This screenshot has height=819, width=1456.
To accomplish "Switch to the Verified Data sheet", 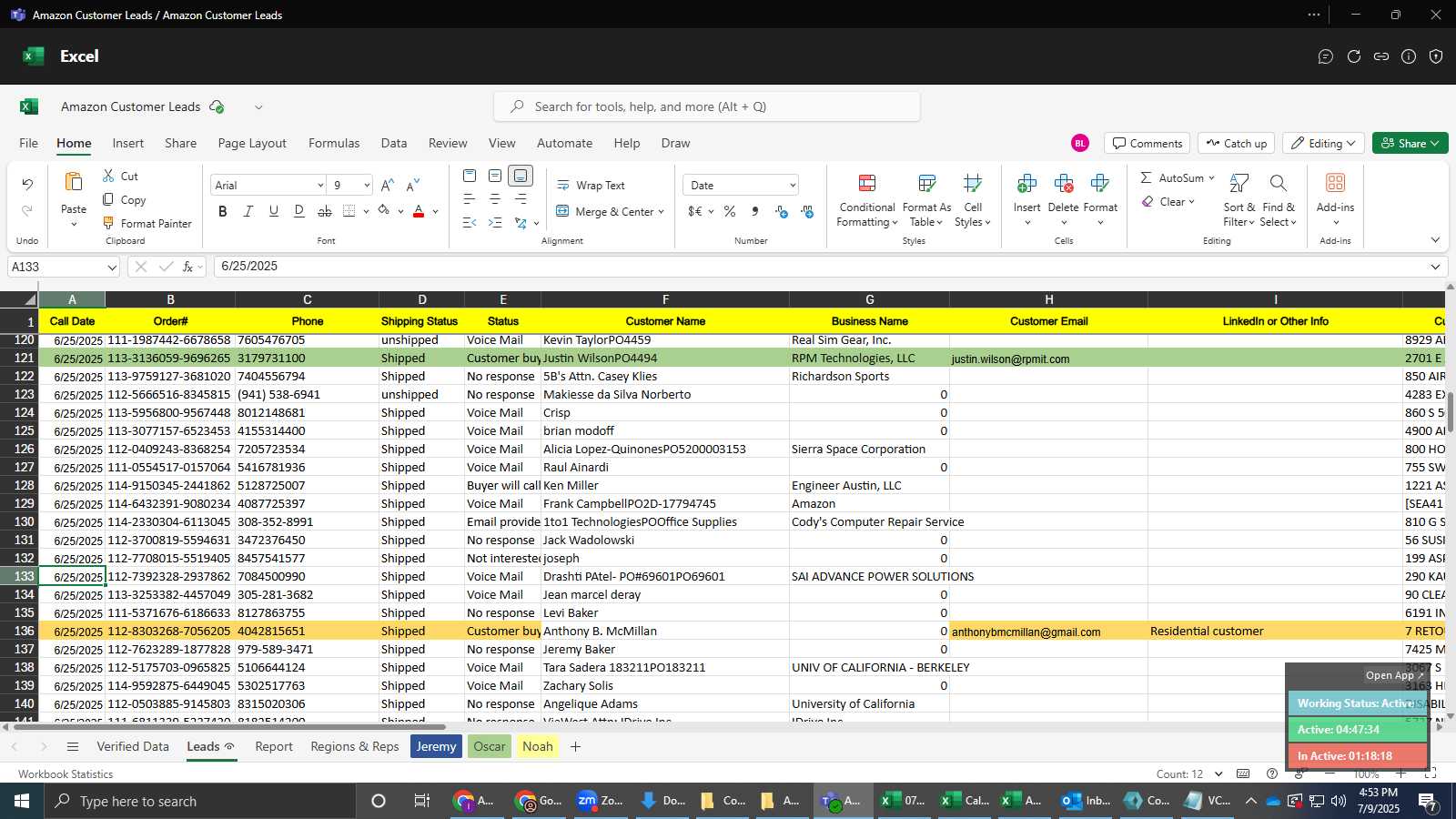I will pos(133,746).
